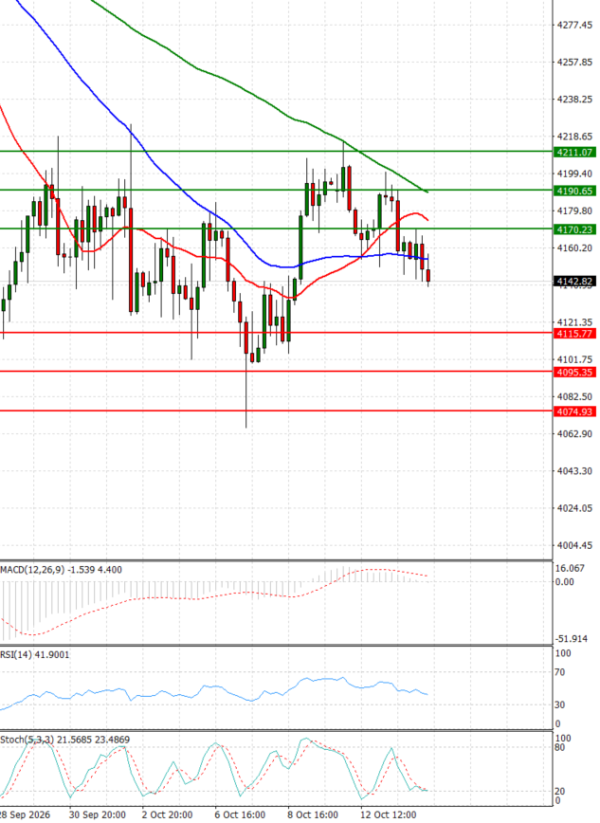Click the 4179.80 price axis label
This screenshot has width=600, height=823.
[575, 211]
